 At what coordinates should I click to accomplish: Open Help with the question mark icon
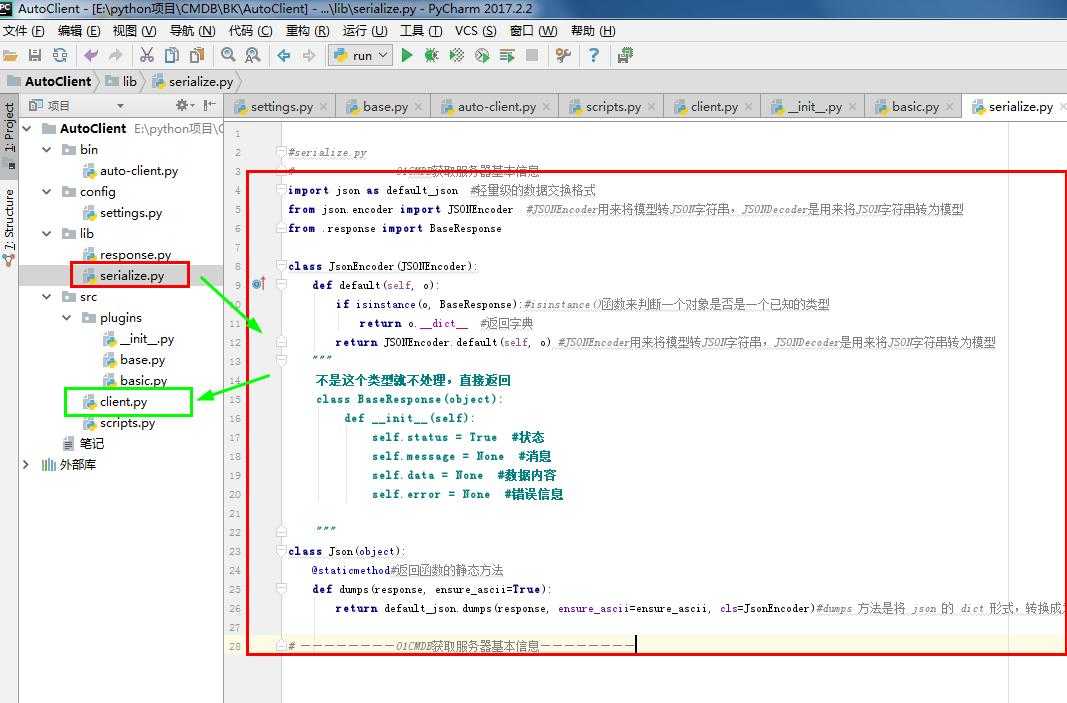[x=594, y=56]
